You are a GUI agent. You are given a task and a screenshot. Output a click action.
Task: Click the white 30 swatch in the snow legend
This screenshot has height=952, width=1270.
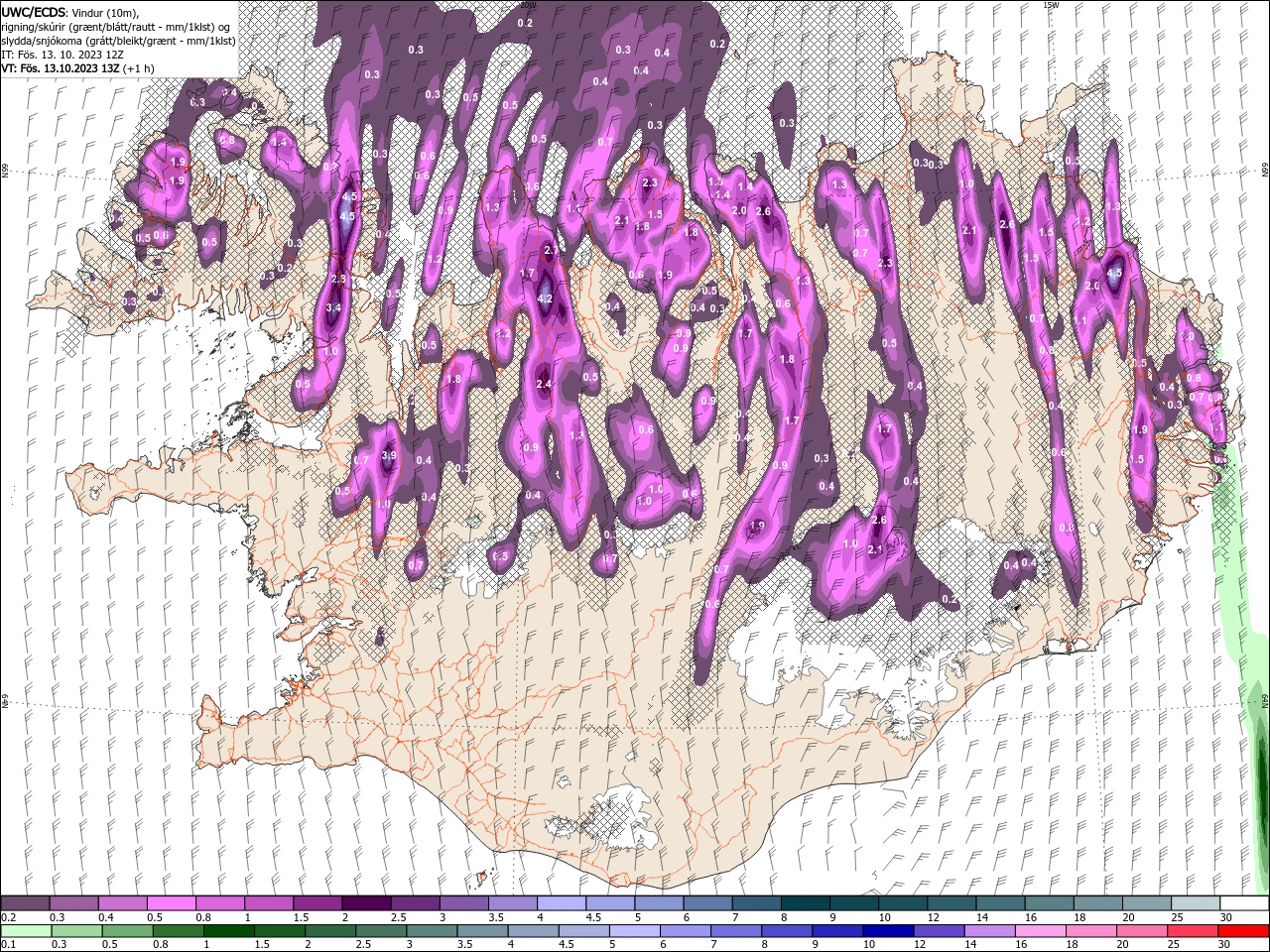click(x=1244, y=903)
